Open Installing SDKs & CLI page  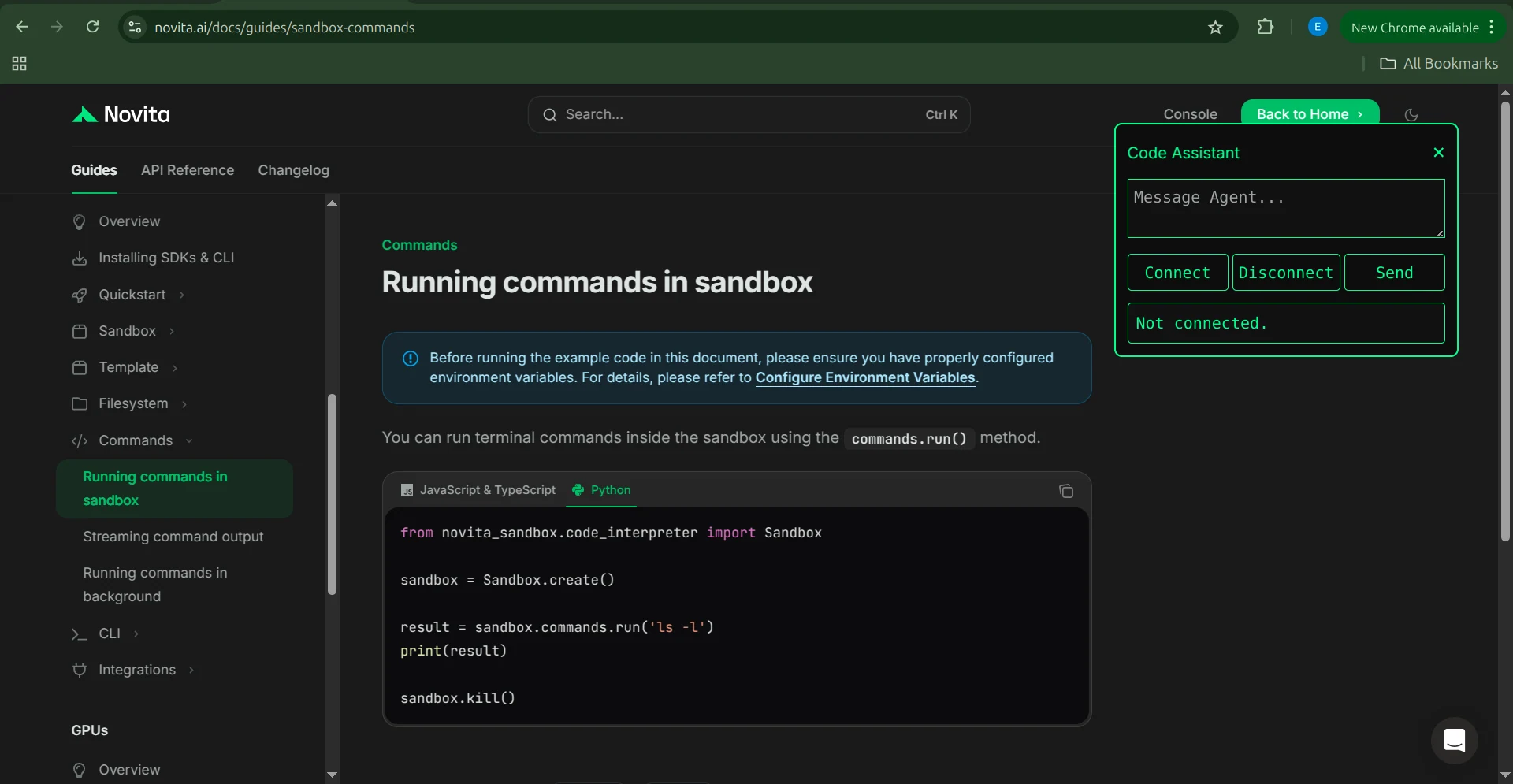click(166, 258)
